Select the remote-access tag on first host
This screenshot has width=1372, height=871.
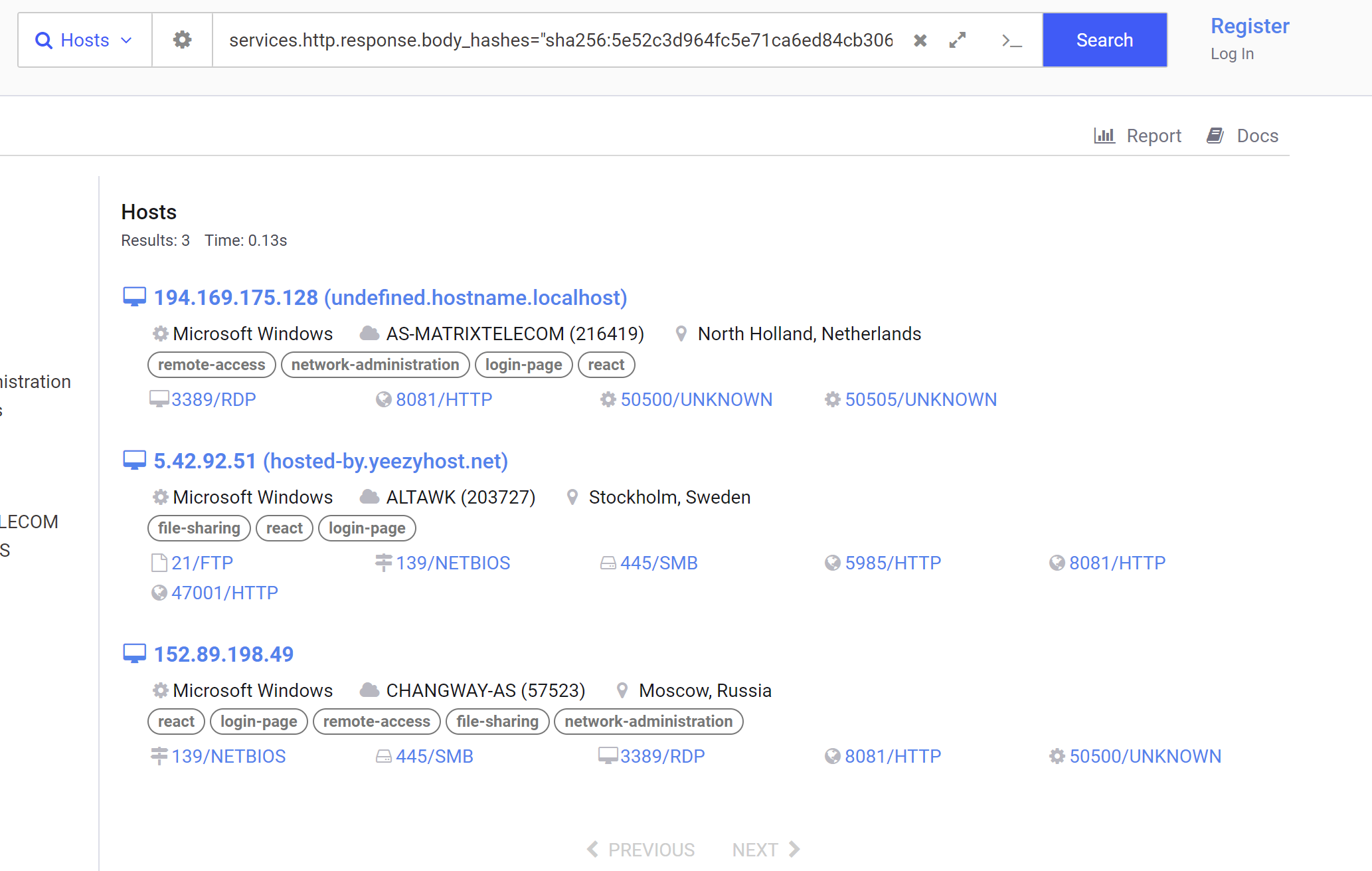tap(211, 365)
